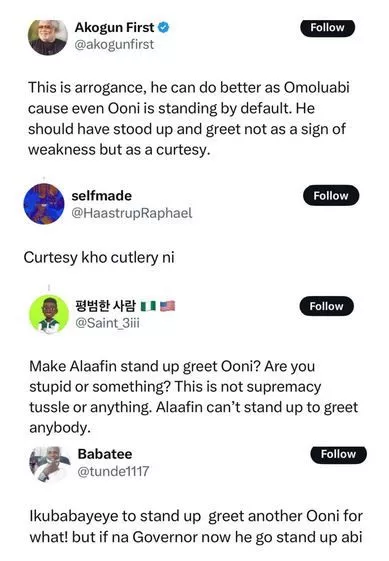Open the @Saint_3iii handle link
This screenshot has height=561, width=389.
[x=107, y=323]
